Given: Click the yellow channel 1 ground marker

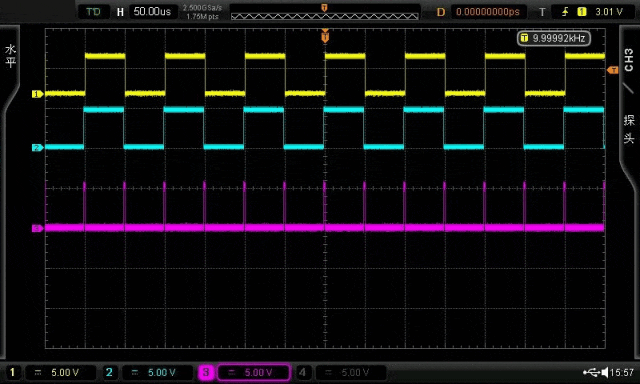Looking at the screenshot, I should [38, 94].
